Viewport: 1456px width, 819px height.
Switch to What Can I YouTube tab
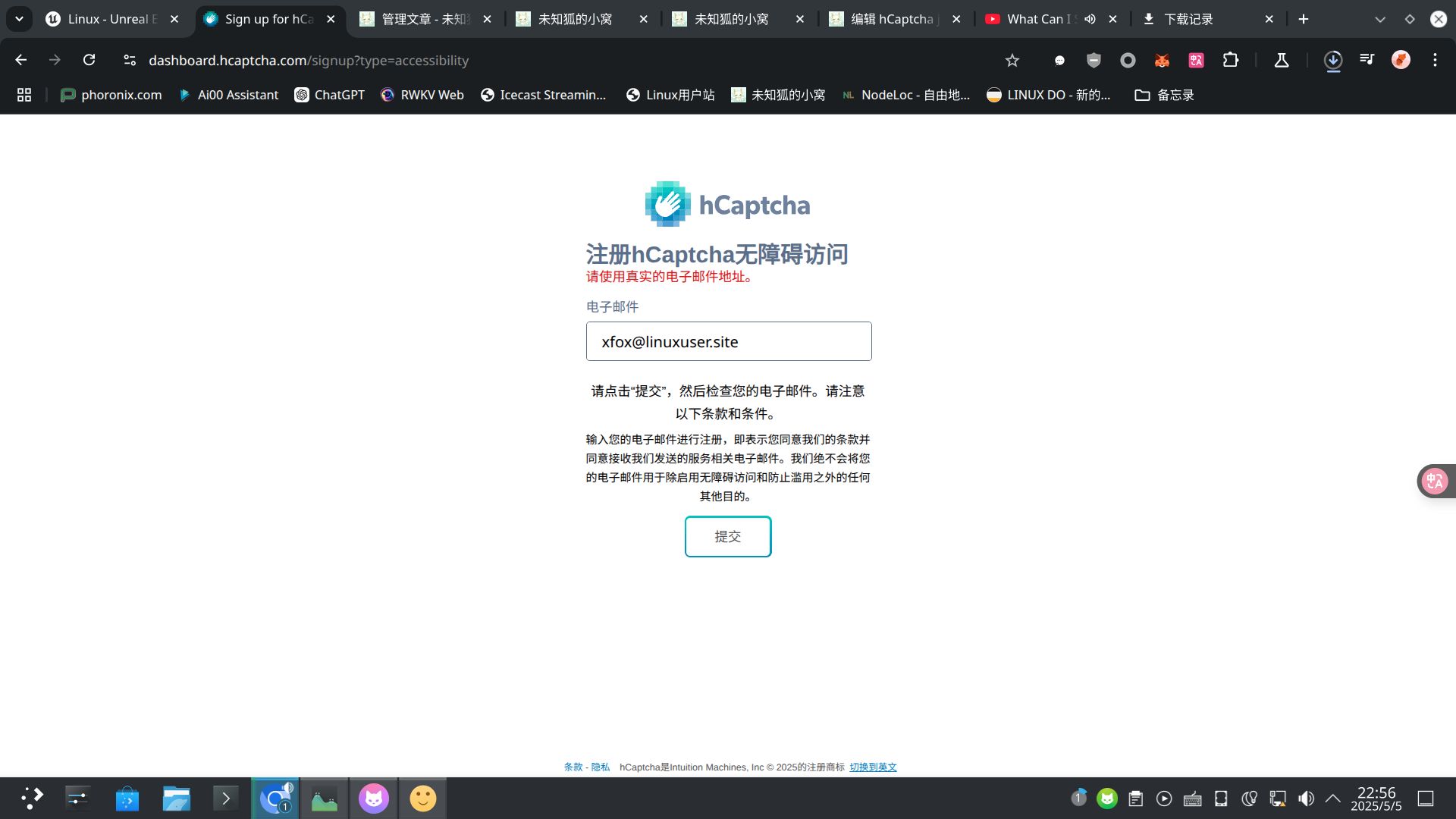[1039, 19]
